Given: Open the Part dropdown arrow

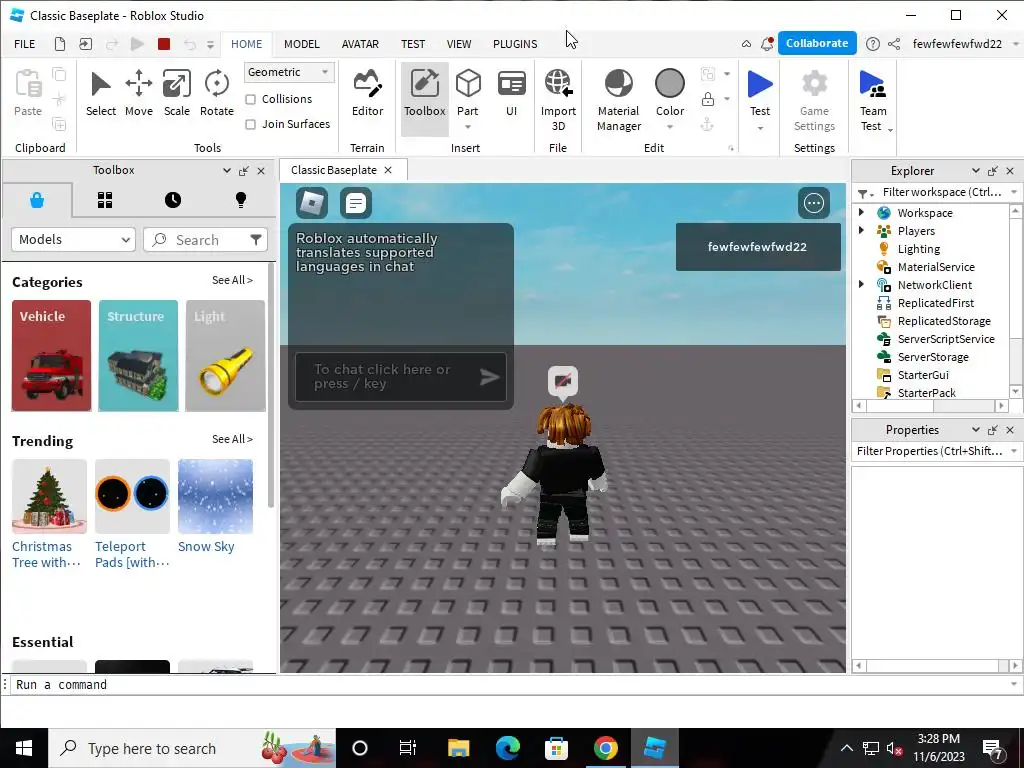Looking at the screenshot, I should 468,127.
